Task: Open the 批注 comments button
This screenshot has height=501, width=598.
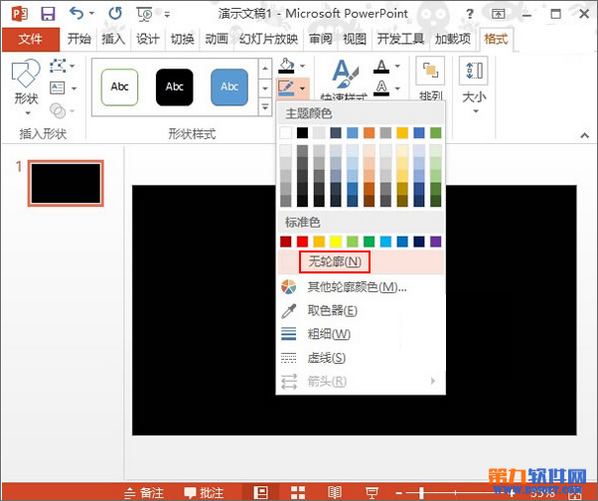Action: [204, 492]
